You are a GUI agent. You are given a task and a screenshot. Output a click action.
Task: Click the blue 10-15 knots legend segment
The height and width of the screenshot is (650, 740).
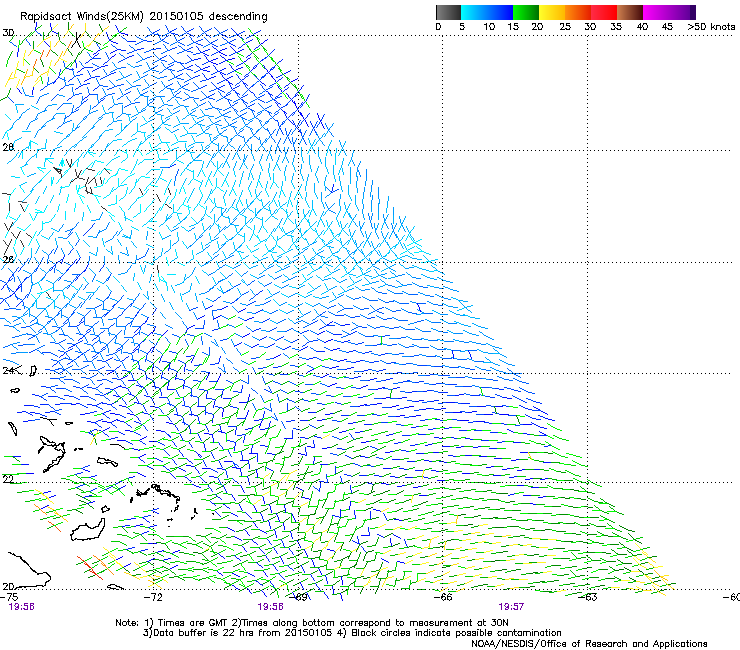click(x=499, y=12)
